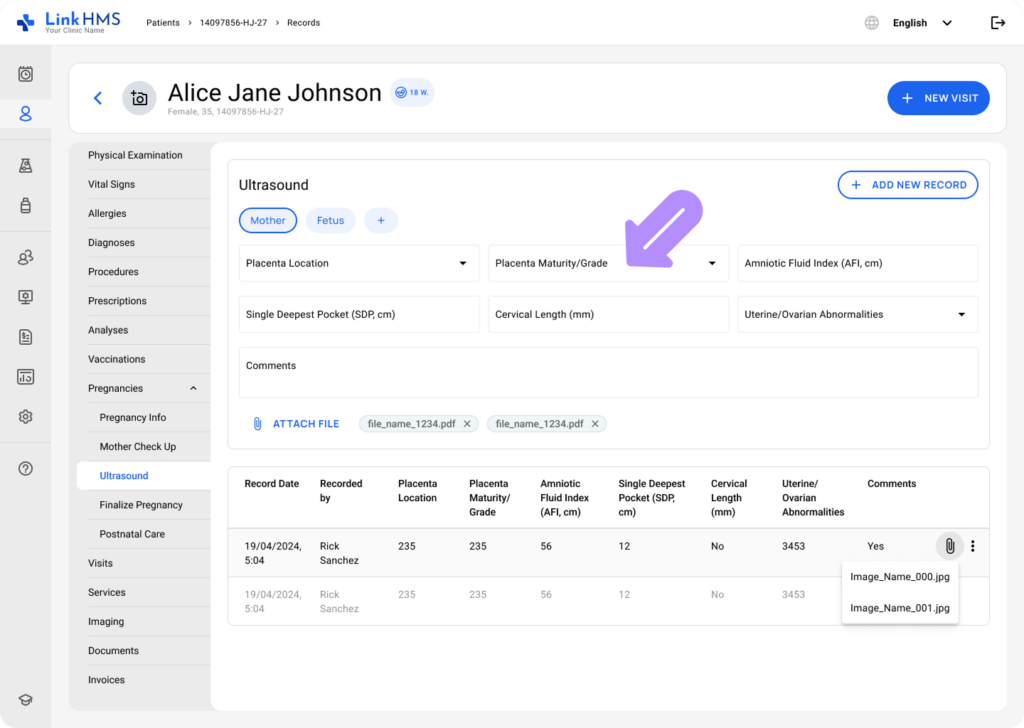Select the Patients person icon in the sidebar

[x=25, y=114]
